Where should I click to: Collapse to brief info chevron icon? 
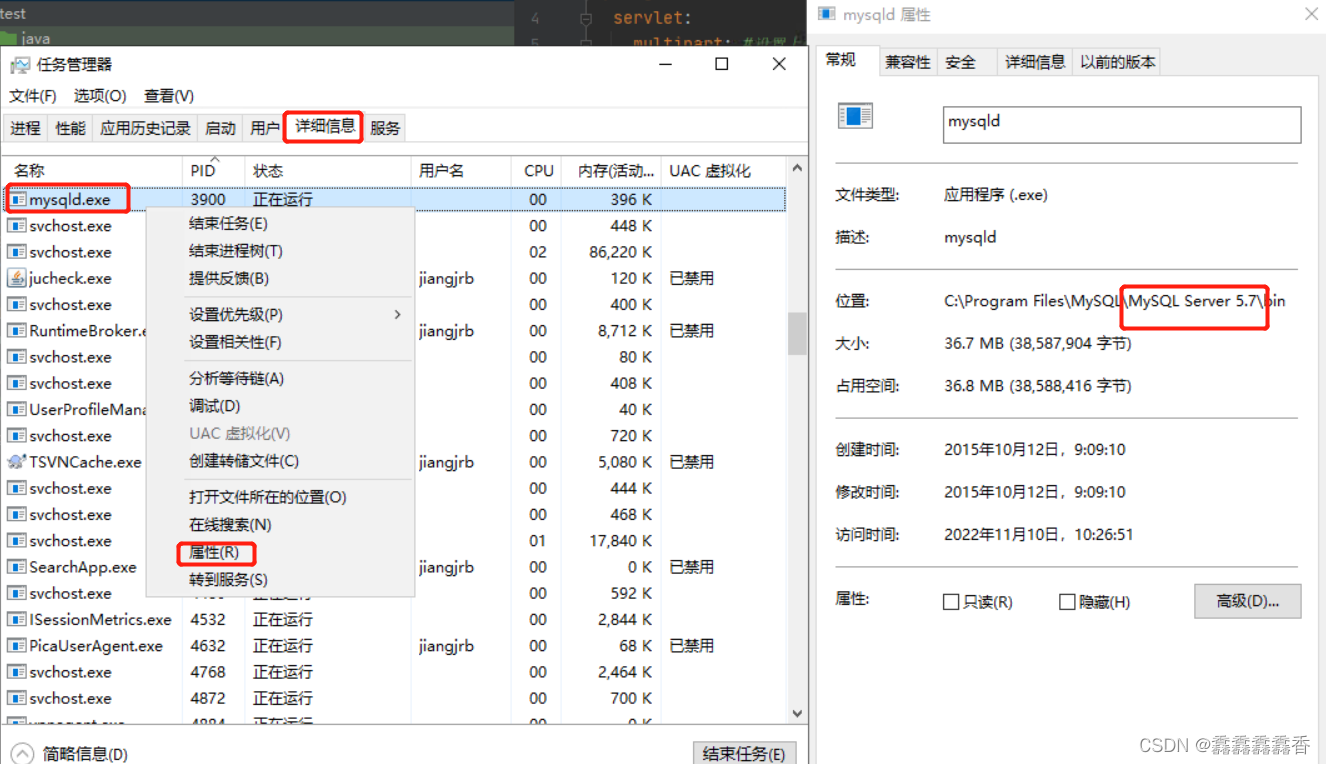click(x=22, y=753)
